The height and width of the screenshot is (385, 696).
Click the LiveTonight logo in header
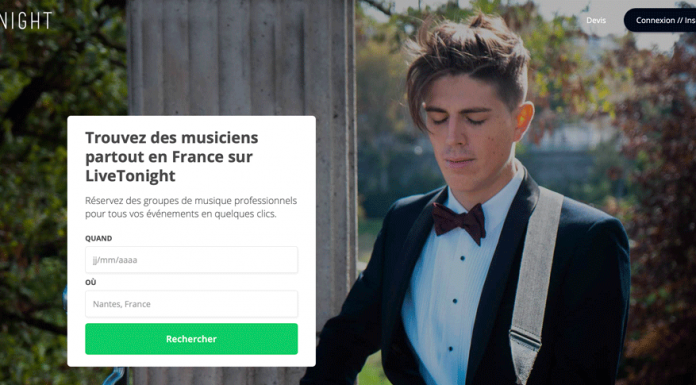(x=26, y=20)
